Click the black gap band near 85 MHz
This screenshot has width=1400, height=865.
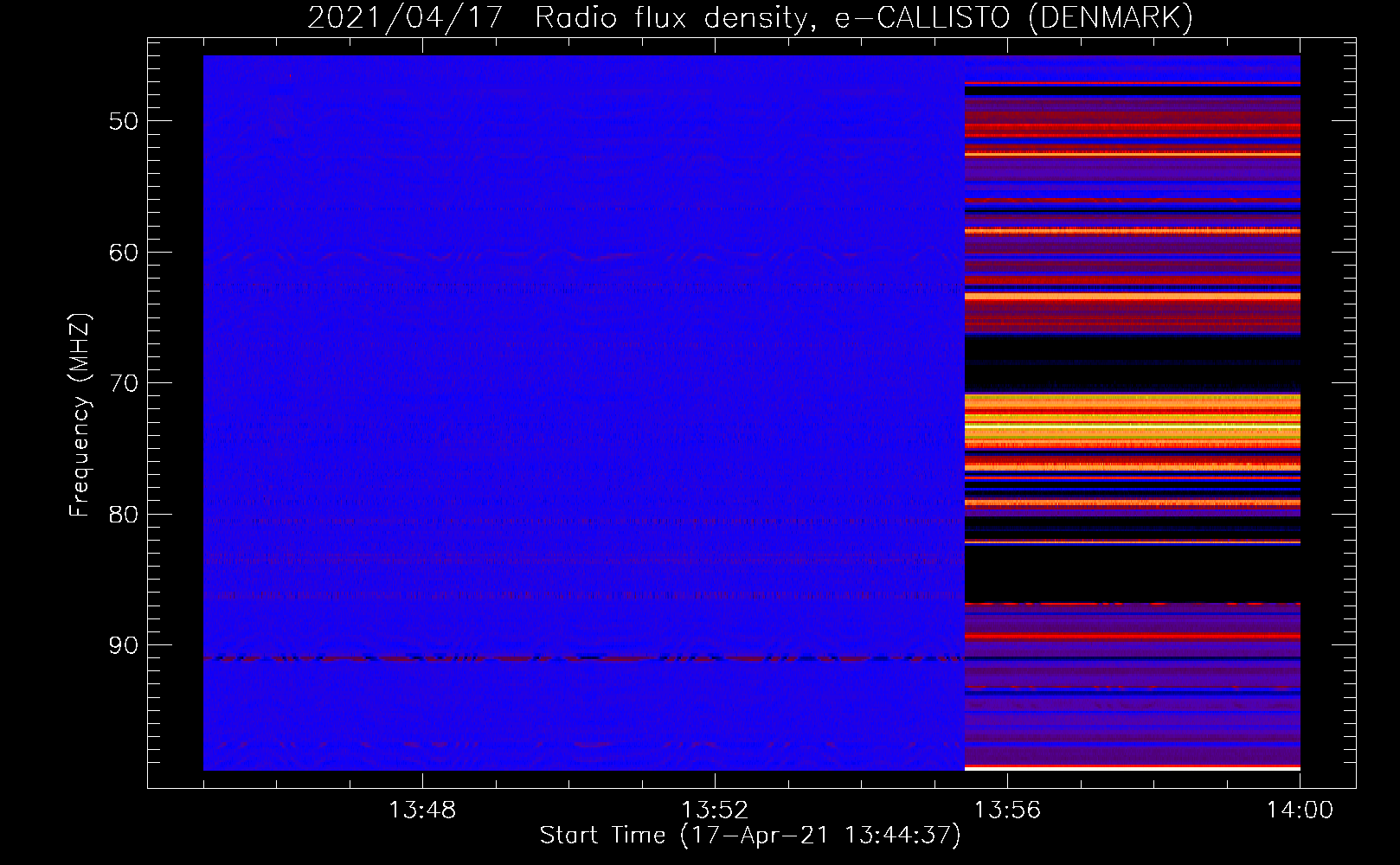coord(1133,574)
